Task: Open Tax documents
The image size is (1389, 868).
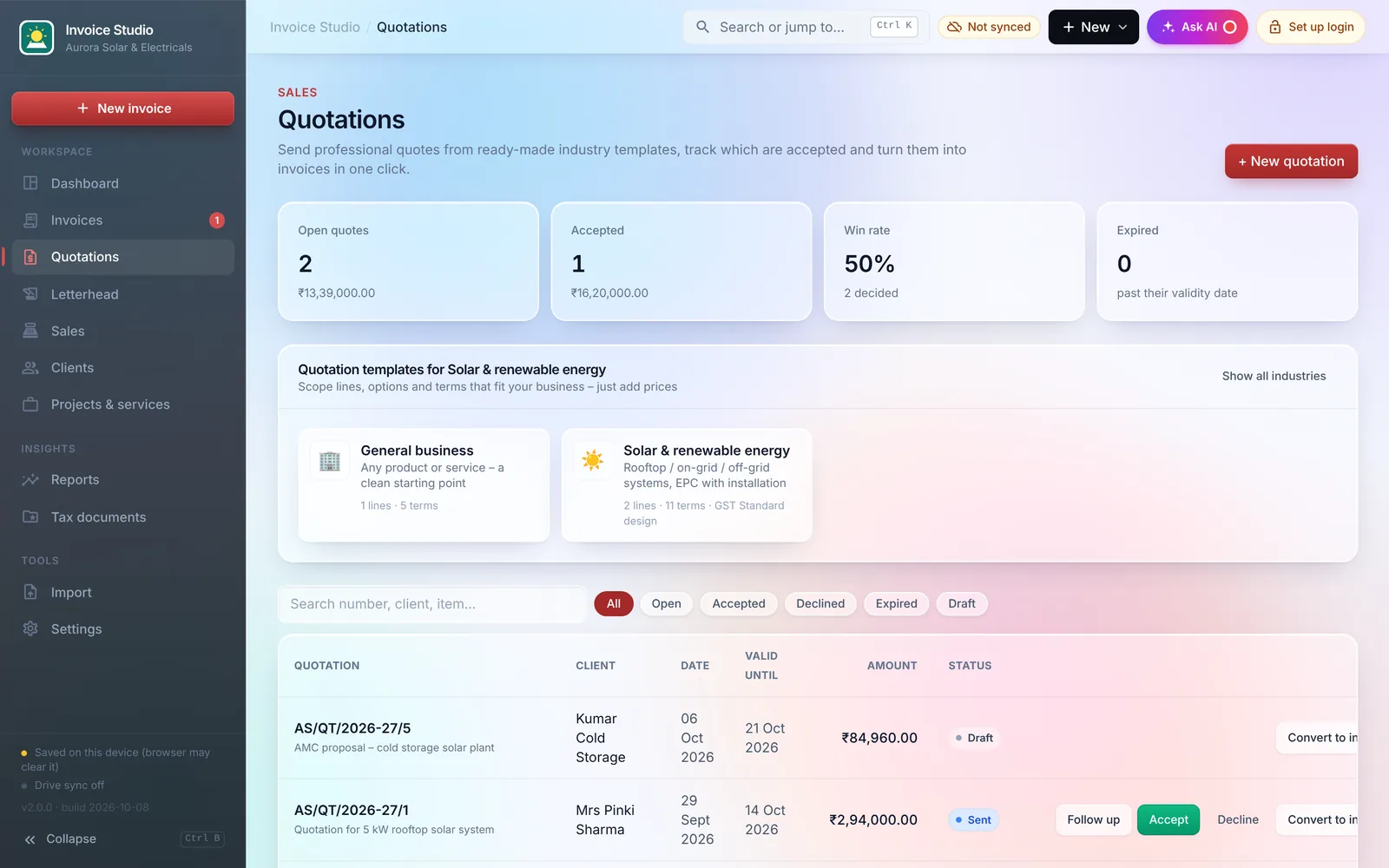Action: tap(122, 517)
